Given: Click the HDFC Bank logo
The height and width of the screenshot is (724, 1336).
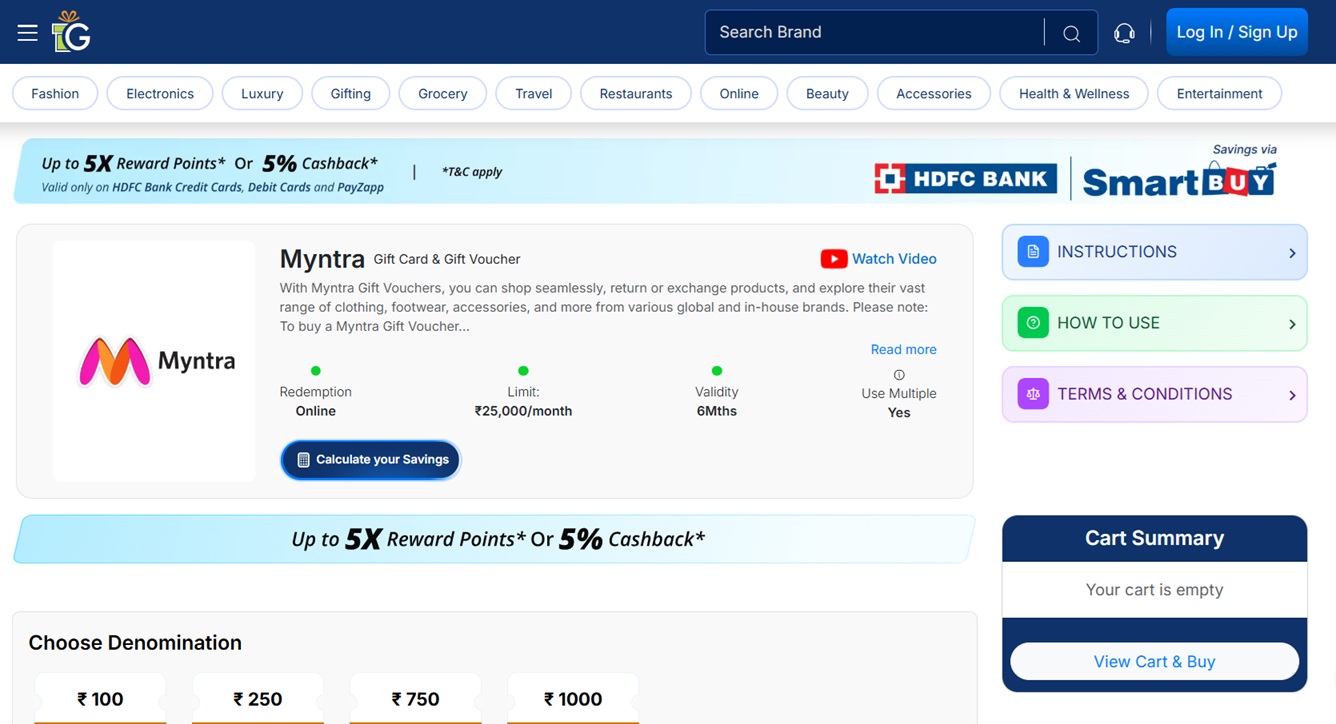Looking at the screenshot, I should click(965, 178).
